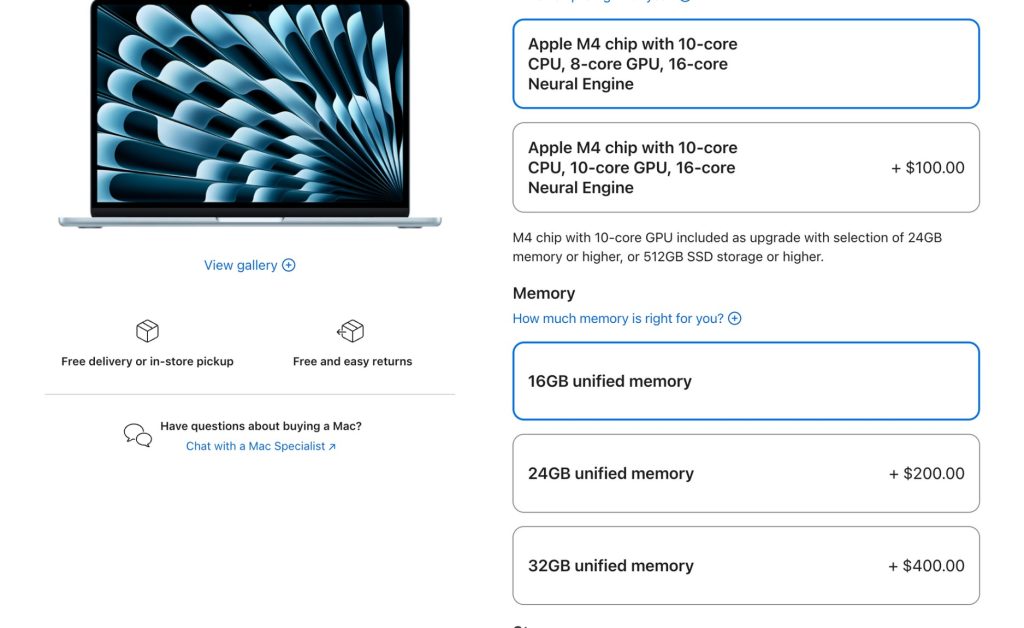Click 'Free delivery or in-store pickup' text
The height and width of the screenshot is (628, 1024).
pos(147,361)
